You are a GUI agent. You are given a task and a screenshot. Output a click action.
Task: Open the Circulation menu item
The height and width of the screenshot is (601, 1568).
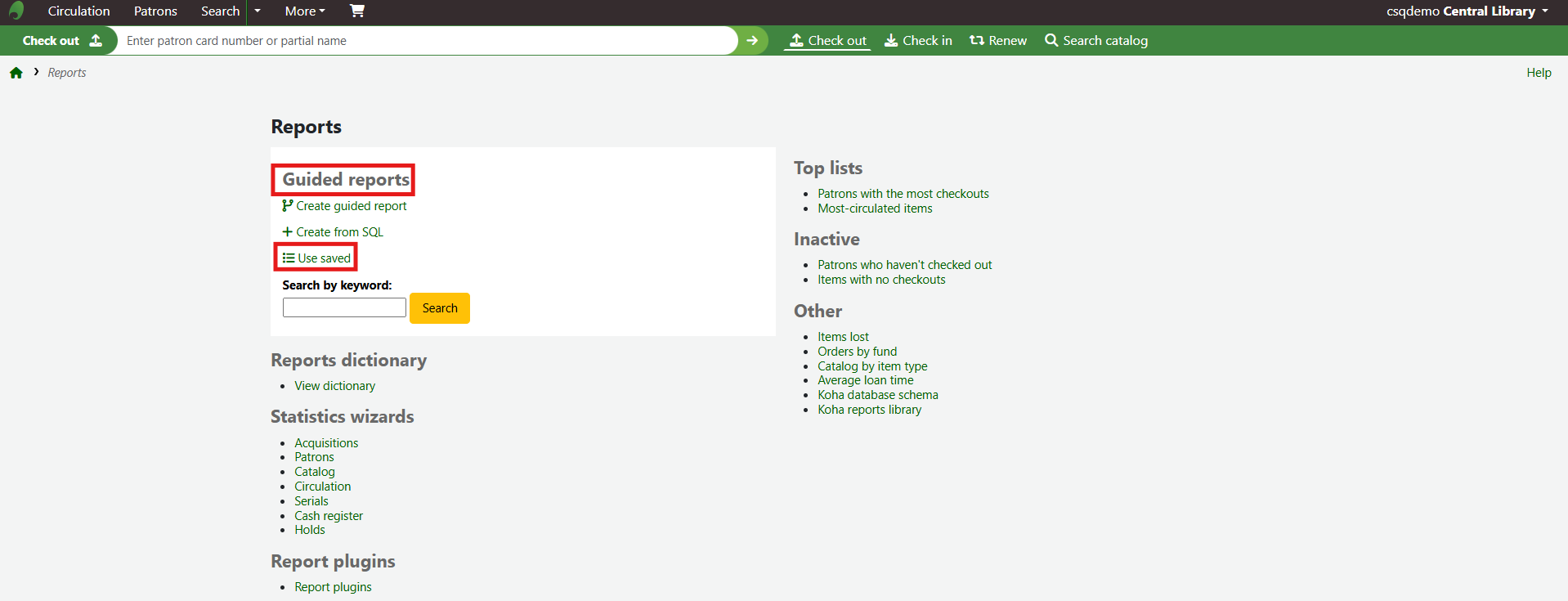click(78, 11)
